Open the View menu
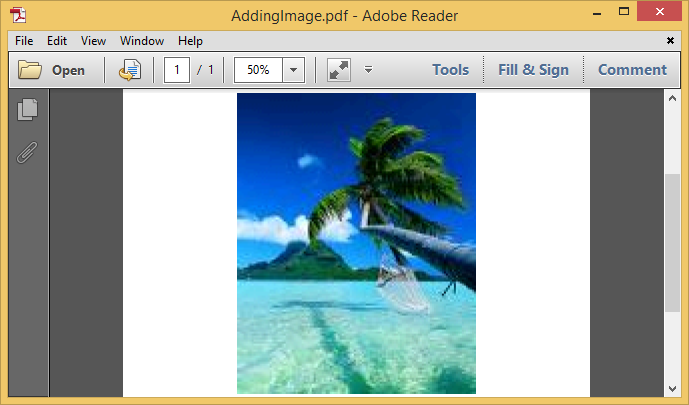 pyautogui.click(x=93, y=41)
